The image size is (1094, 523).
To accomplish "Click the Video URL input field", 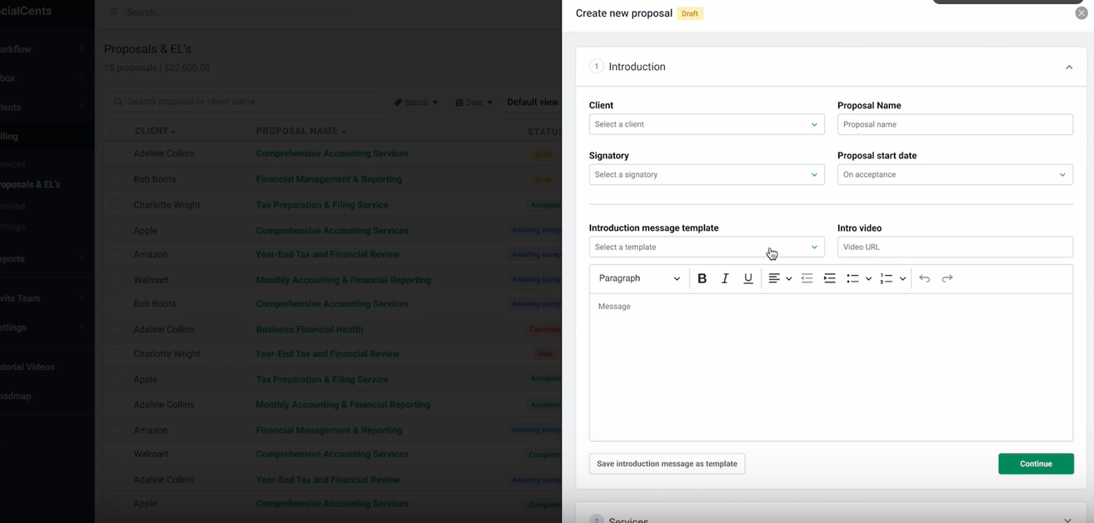I will (955, 247).
